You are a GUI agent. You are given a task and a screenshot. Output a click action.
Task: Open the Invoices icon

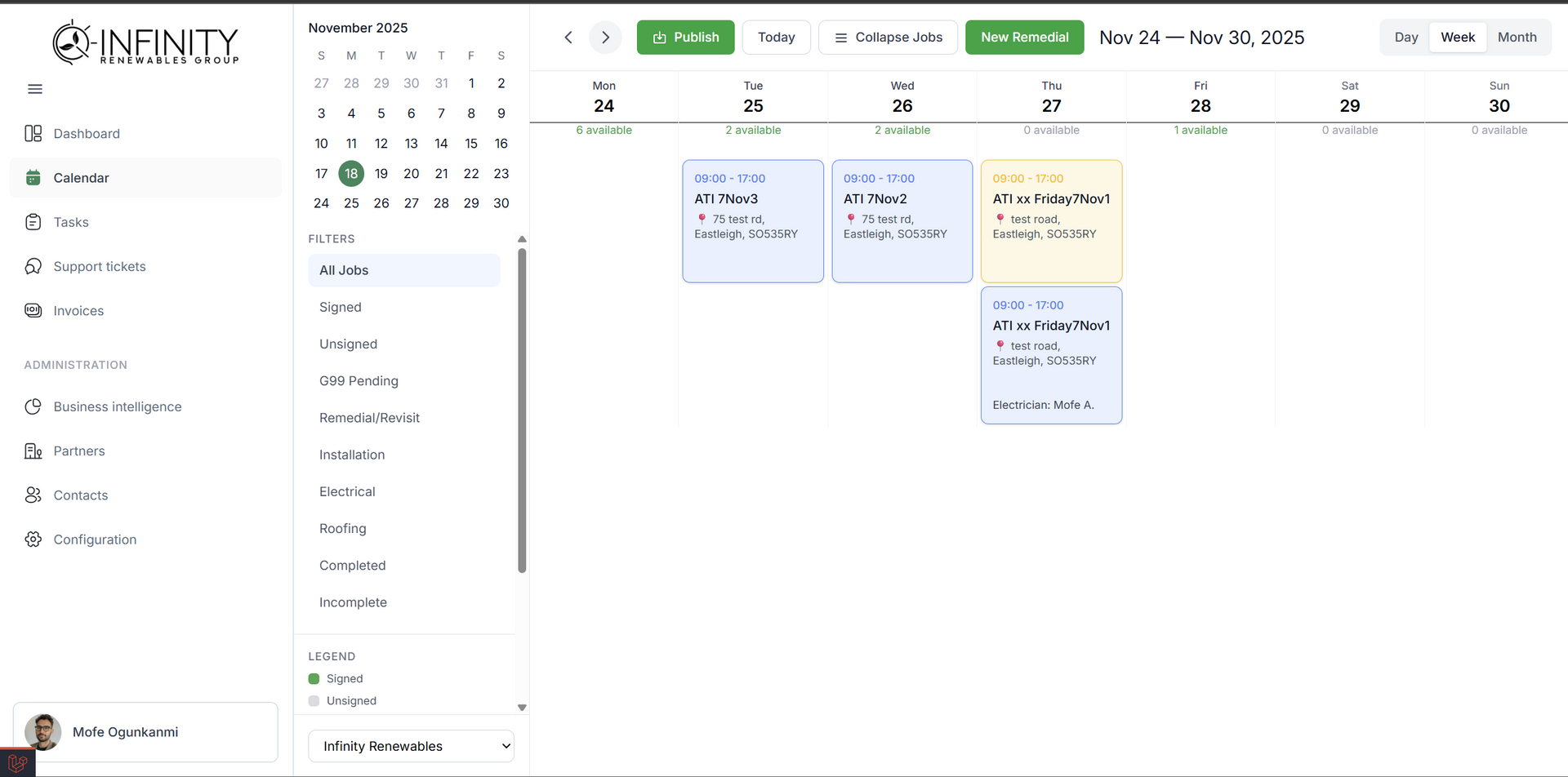[33, 310]
